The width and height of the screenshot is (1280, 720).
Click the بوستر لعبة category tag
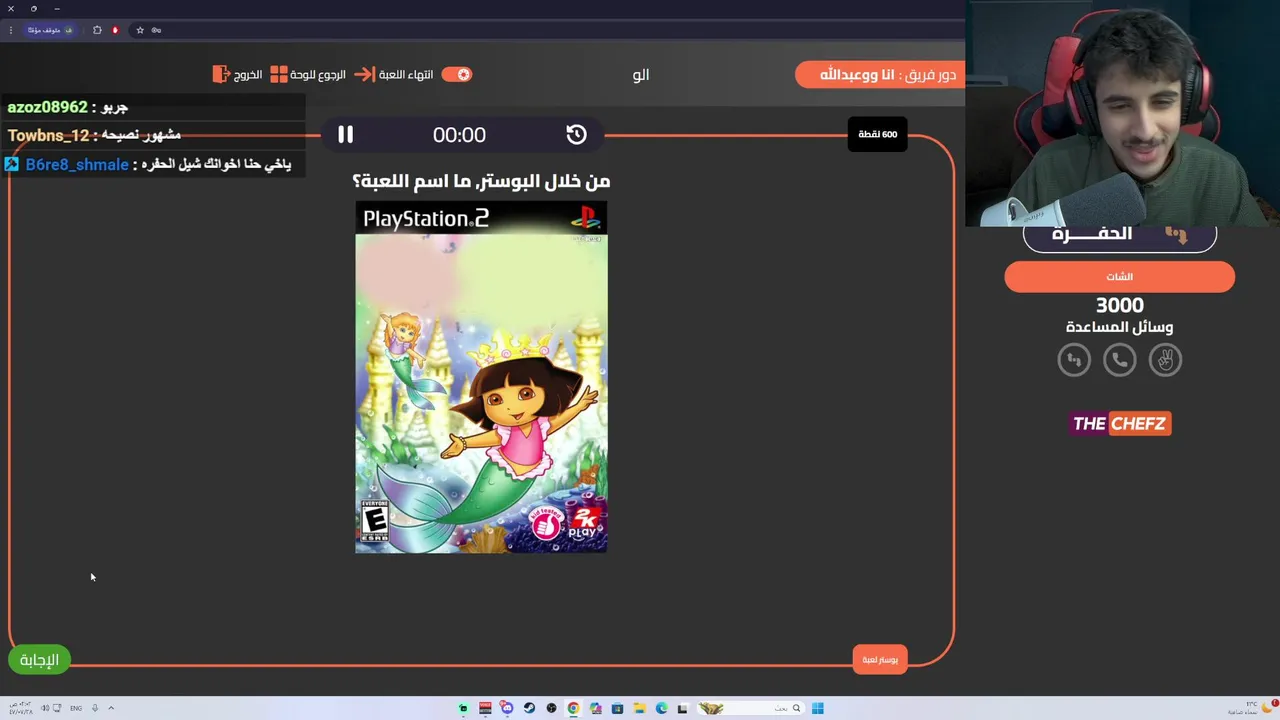pos(880,659)
